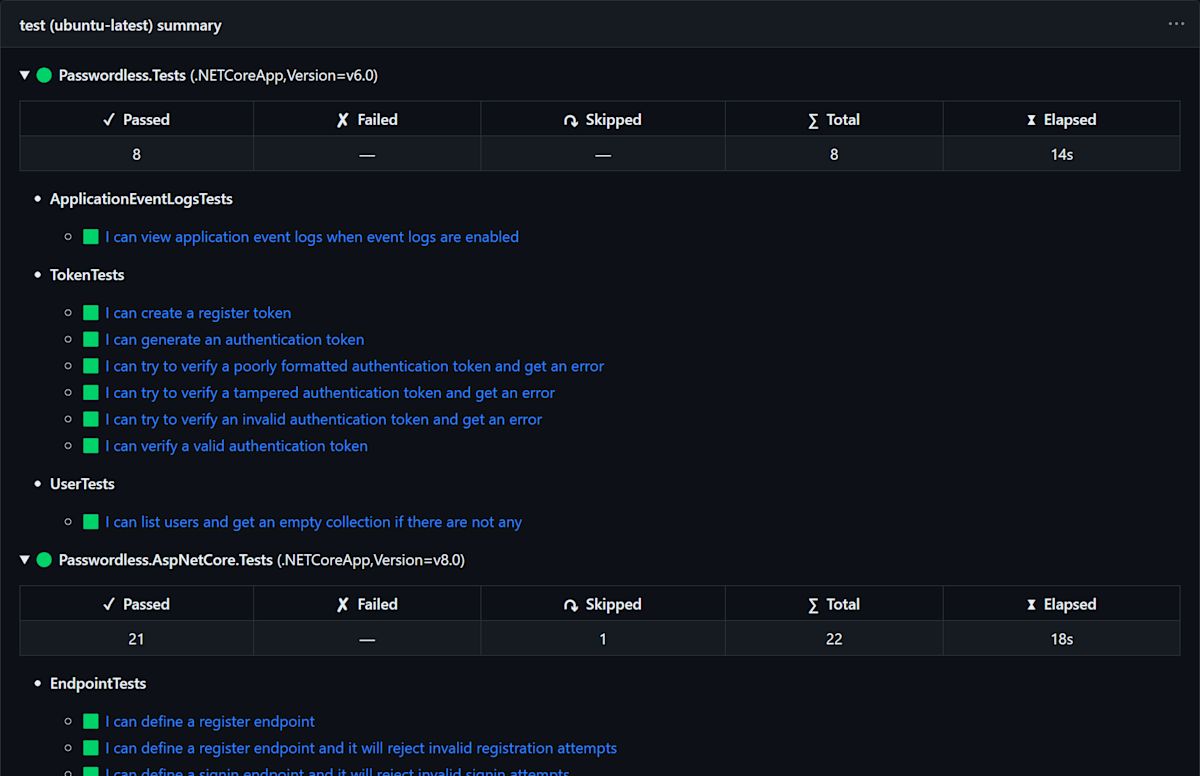Viewport: 1200px width, 776px height.
Task: Collapse the Passwordless.Tests section
Action: pos(25,75)
